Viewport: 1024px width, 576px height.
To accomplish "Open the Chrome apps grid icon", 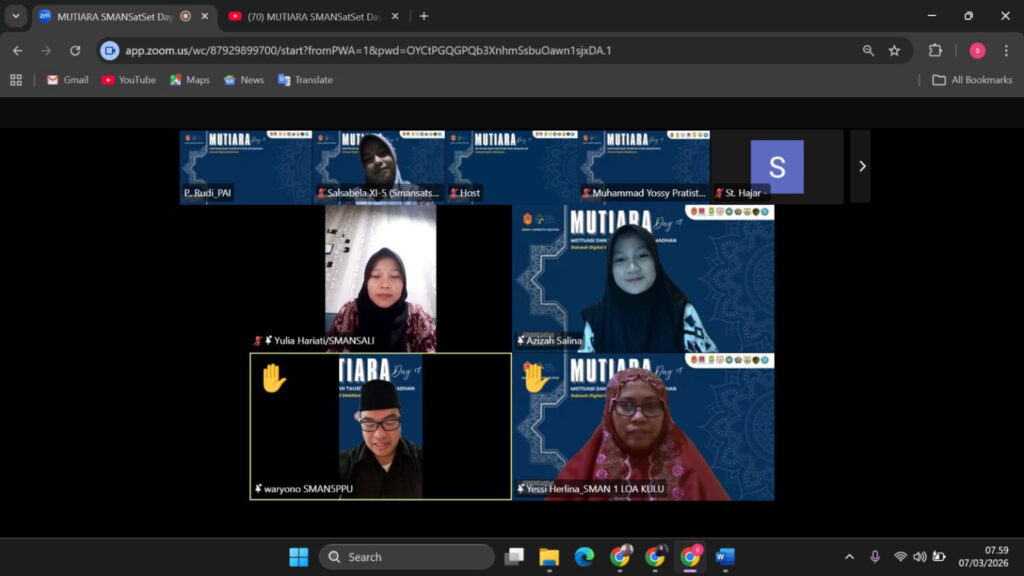I will click(16, 80).
